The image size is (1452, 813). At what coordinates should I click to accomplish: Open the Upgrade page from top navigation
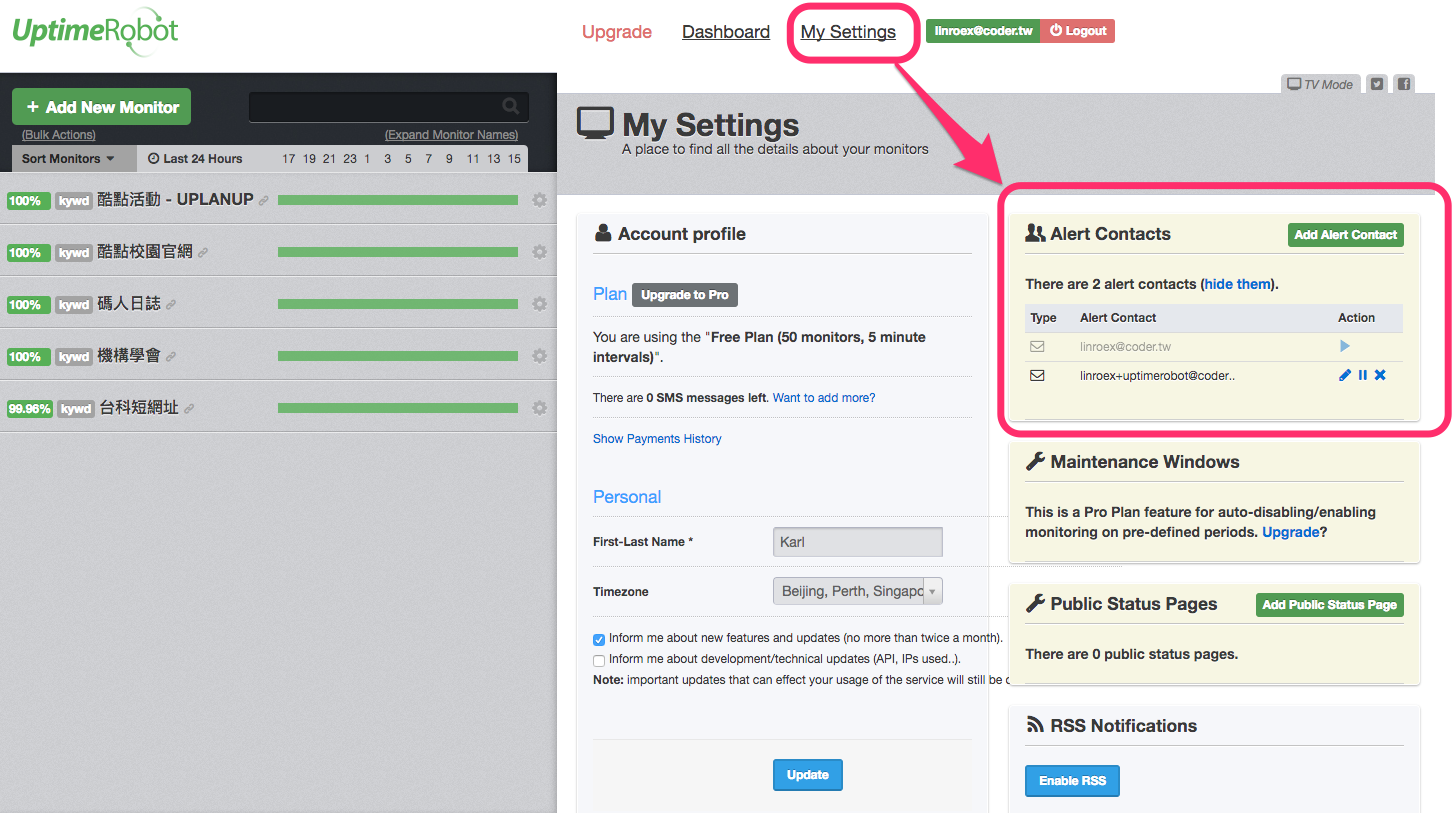(x=617, y=32)
